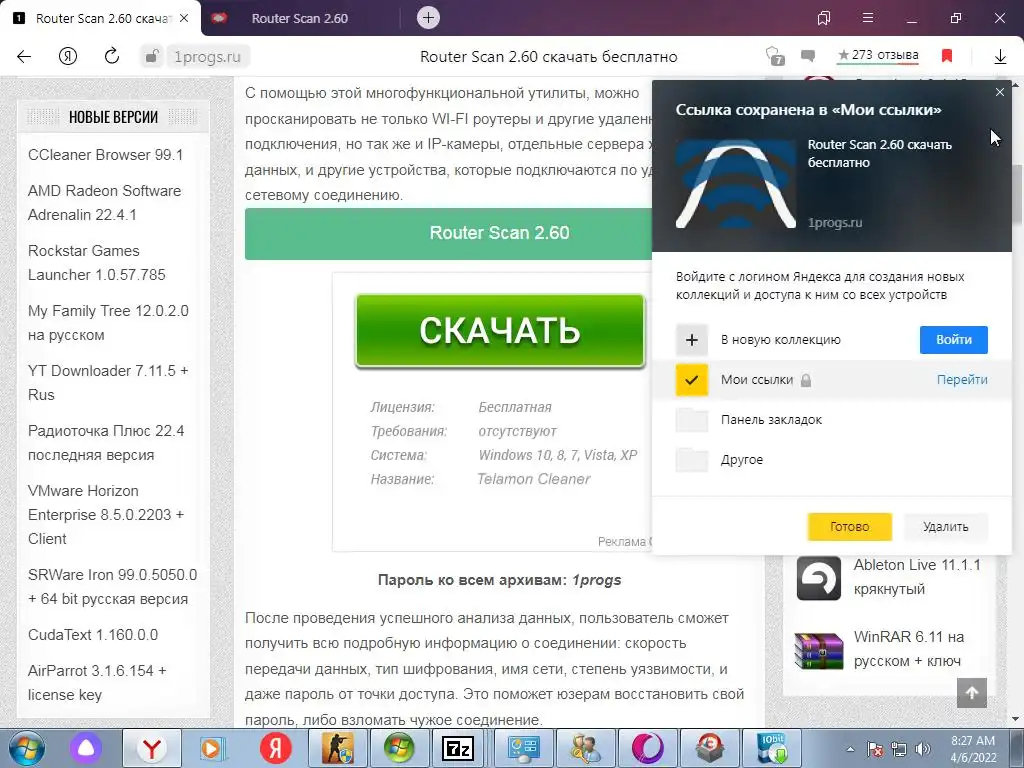
Task: Click the volume speaker tray icon
Action: [x=923, y=749]
